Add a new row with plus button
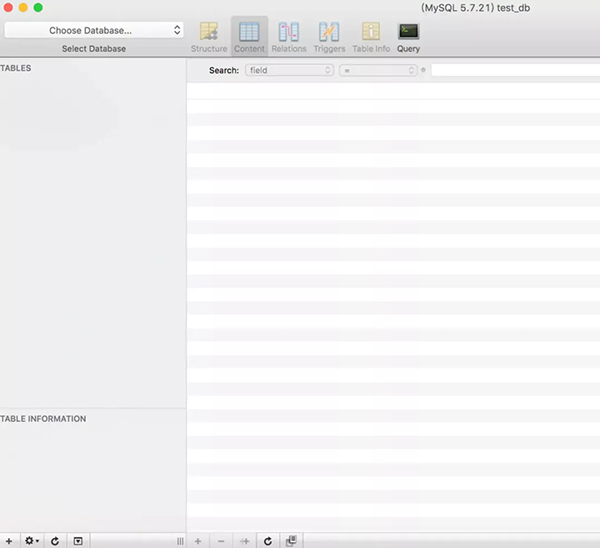This screenshot has height=548, width=600. 198,541
